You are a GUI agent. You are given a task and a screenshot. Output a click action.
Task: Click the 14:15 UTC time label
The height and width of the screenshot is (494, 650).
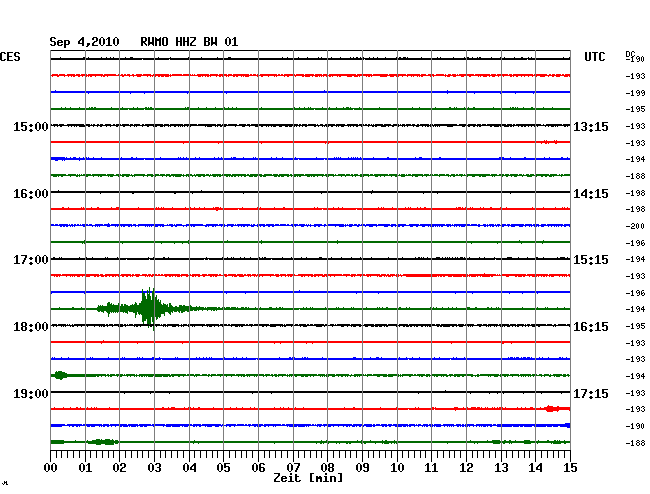[591, 194]
